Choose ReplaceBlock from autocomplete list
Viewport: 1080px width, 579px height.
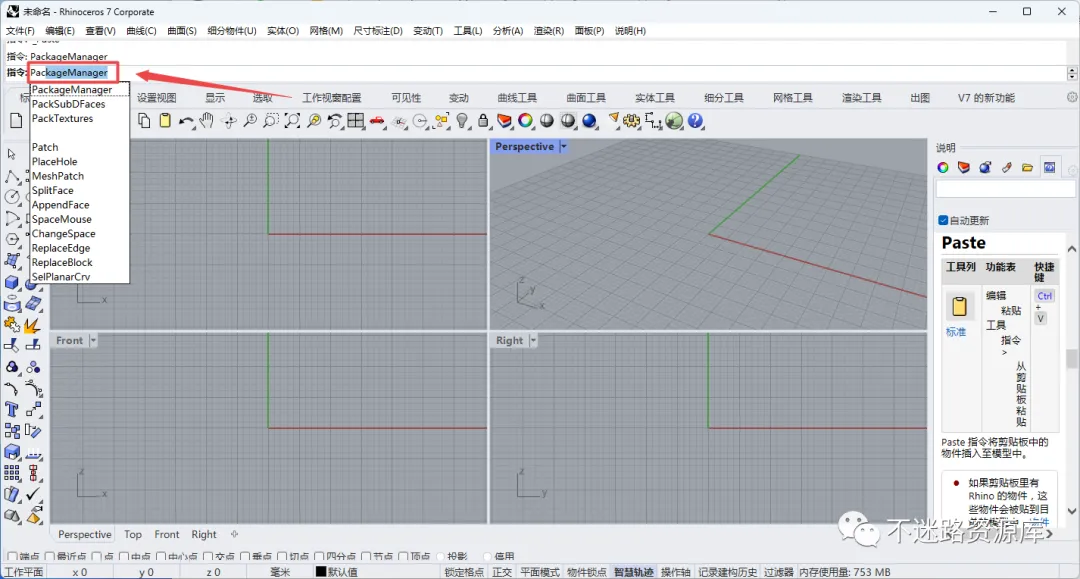coord(62,263)
